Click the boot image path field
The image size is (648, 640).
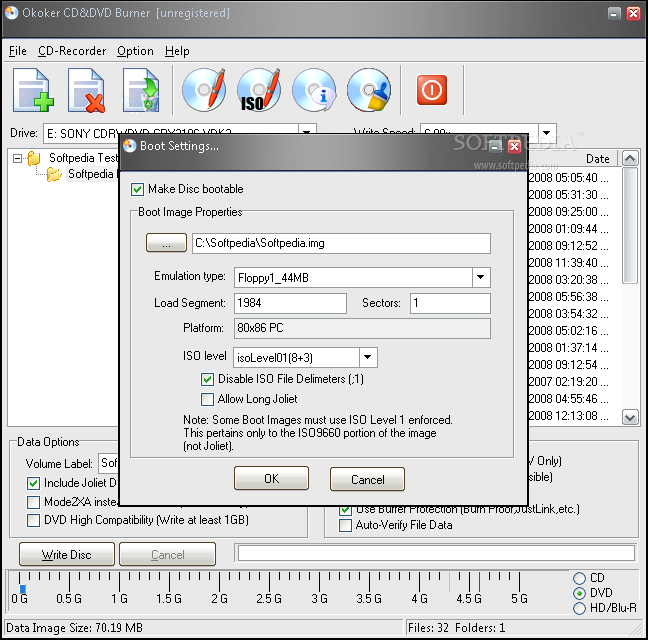click(x=341, y=243)
